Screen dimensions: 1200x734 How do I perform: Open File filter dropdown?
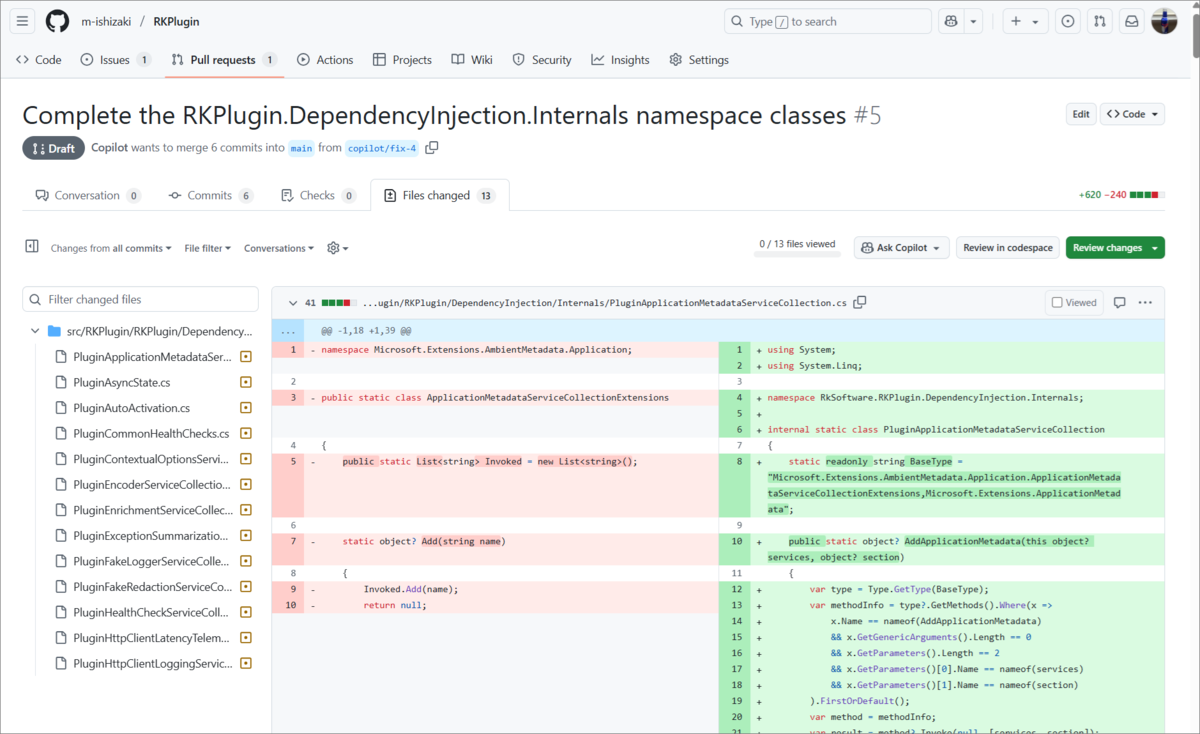[x=208, y=248]
